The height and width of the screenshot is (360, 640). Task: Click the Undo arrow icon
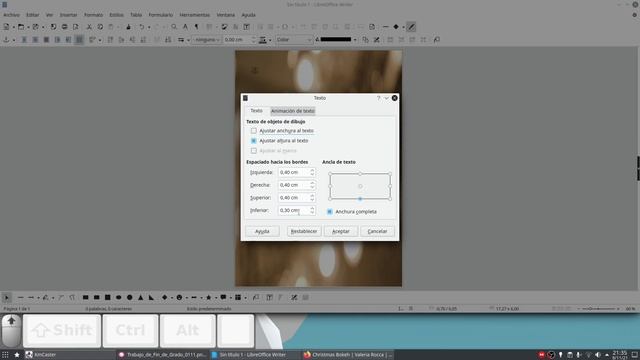click(141, 27)
